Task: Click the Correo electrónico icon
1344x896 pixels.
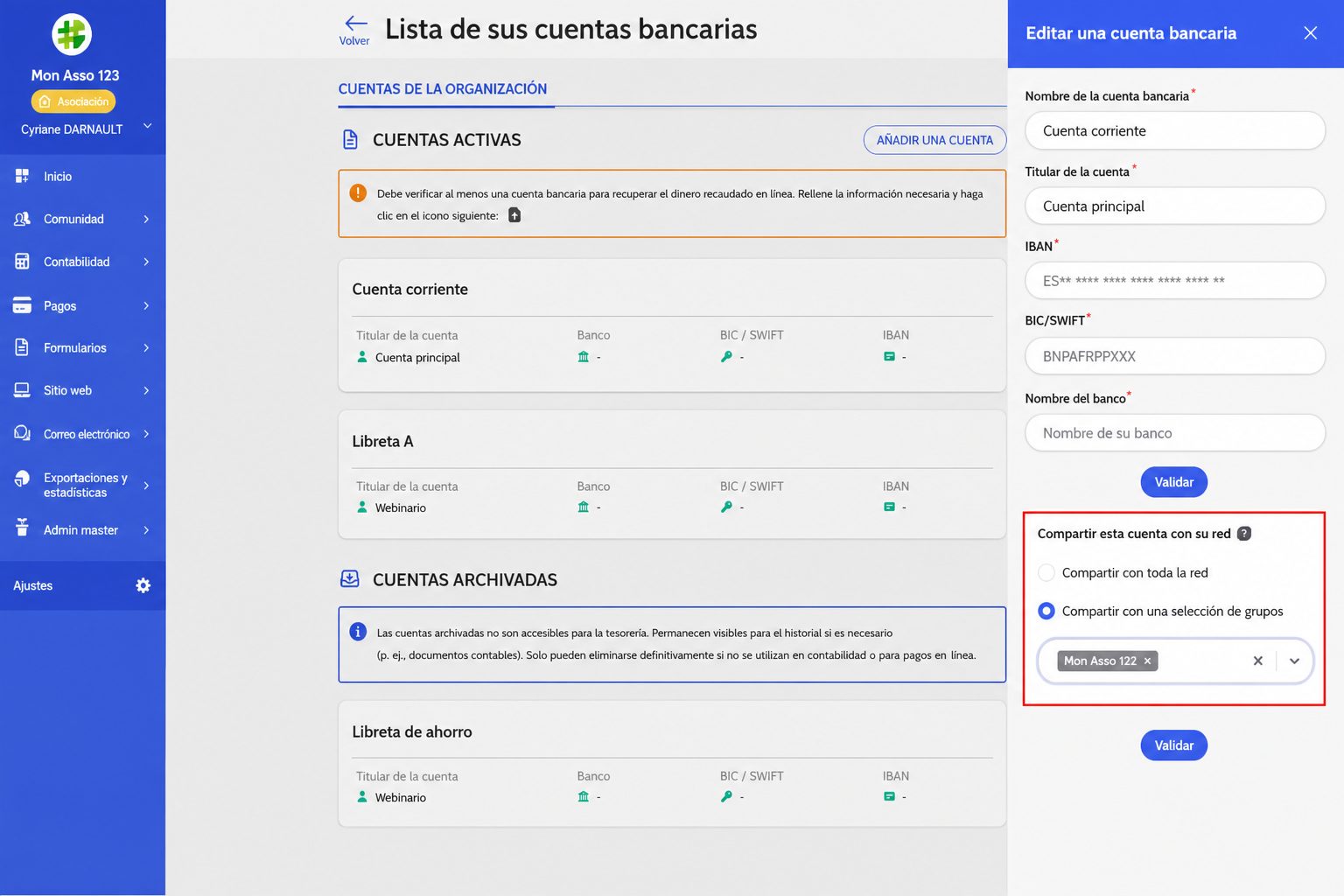Action: coord(22,433)
